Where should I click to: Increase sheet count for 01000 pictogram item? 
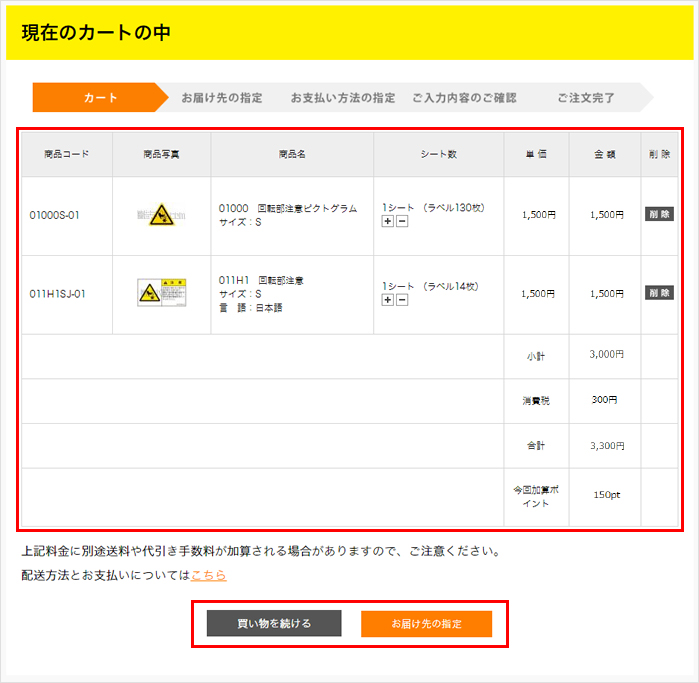point(387,221)
